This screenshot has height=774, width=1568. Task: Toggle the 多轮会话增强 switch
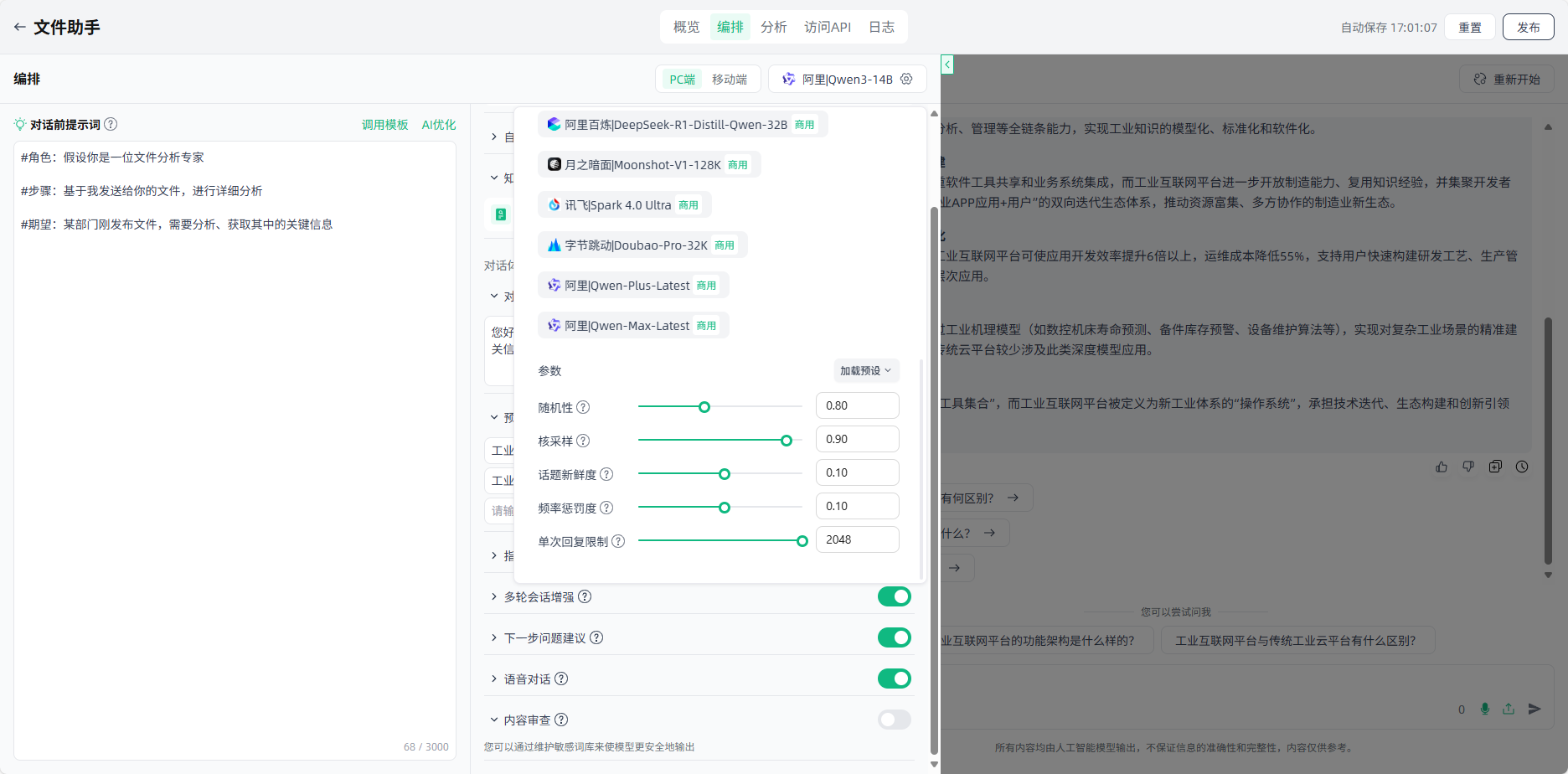point(894,596)
